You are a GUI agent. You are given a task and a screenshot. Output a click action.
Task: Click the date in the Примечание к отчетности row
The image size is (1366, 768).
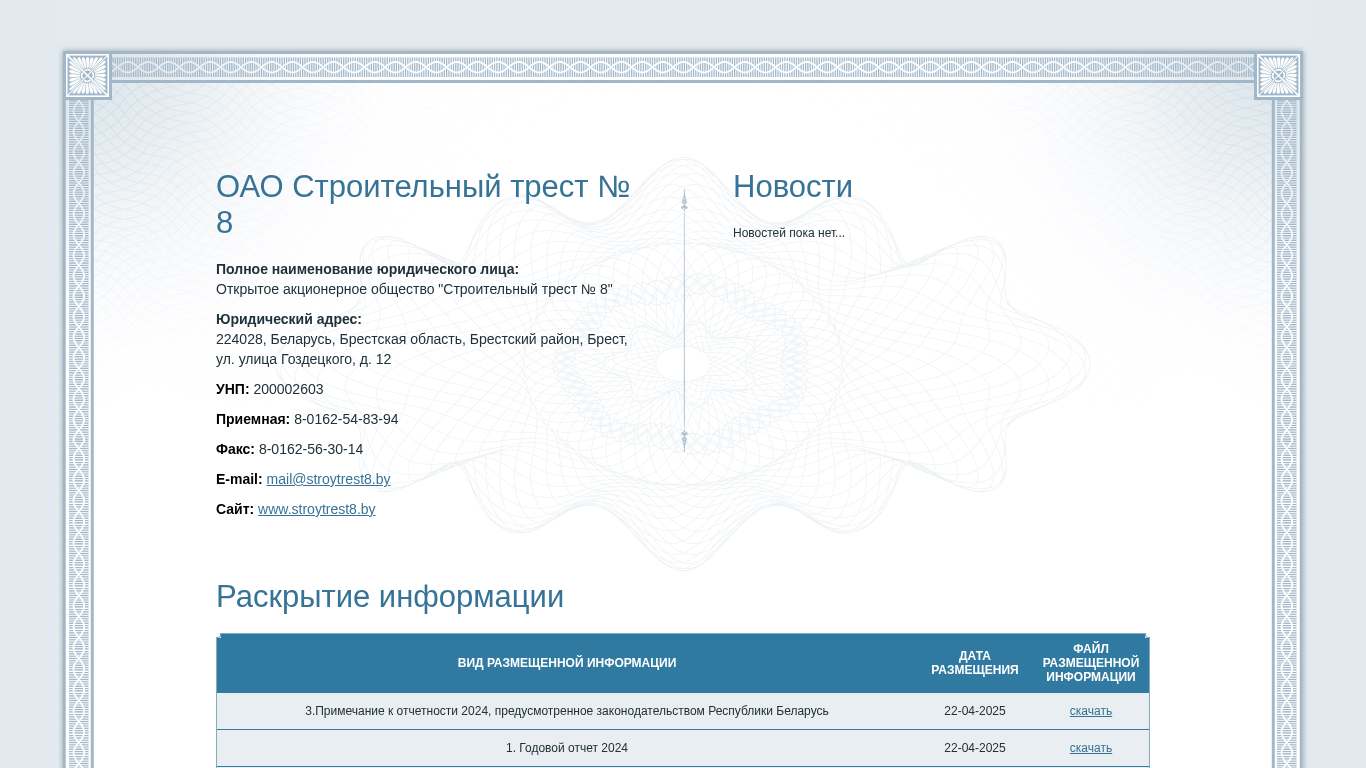coord(974,711)
